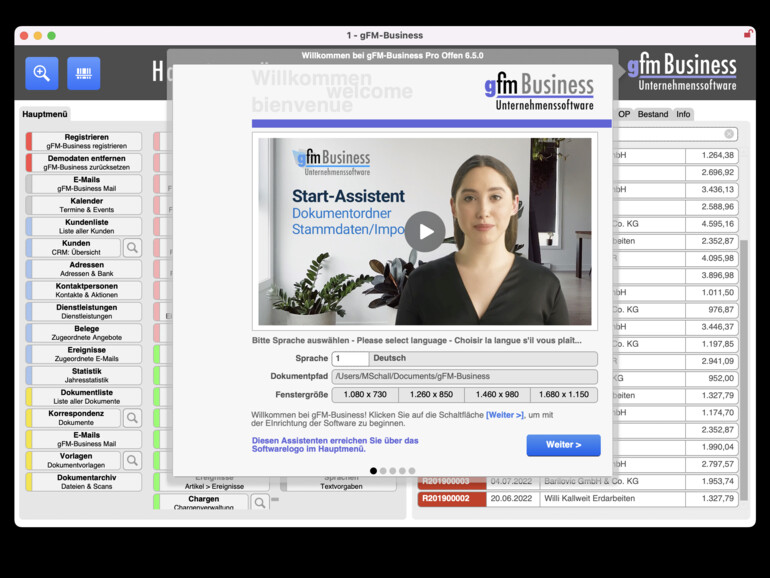Switch to the Info tab
This screenshot has height=578, width=770.
click(x=683, y=114)
